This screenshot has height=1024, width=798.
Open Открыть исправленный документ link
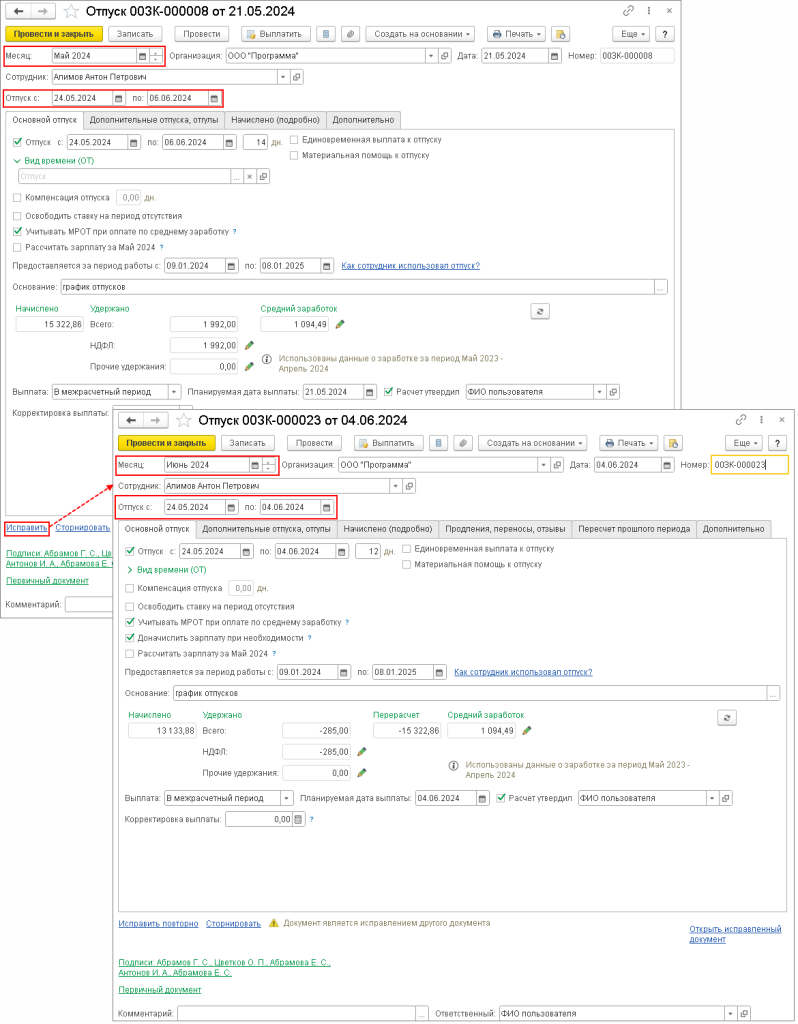735,935
